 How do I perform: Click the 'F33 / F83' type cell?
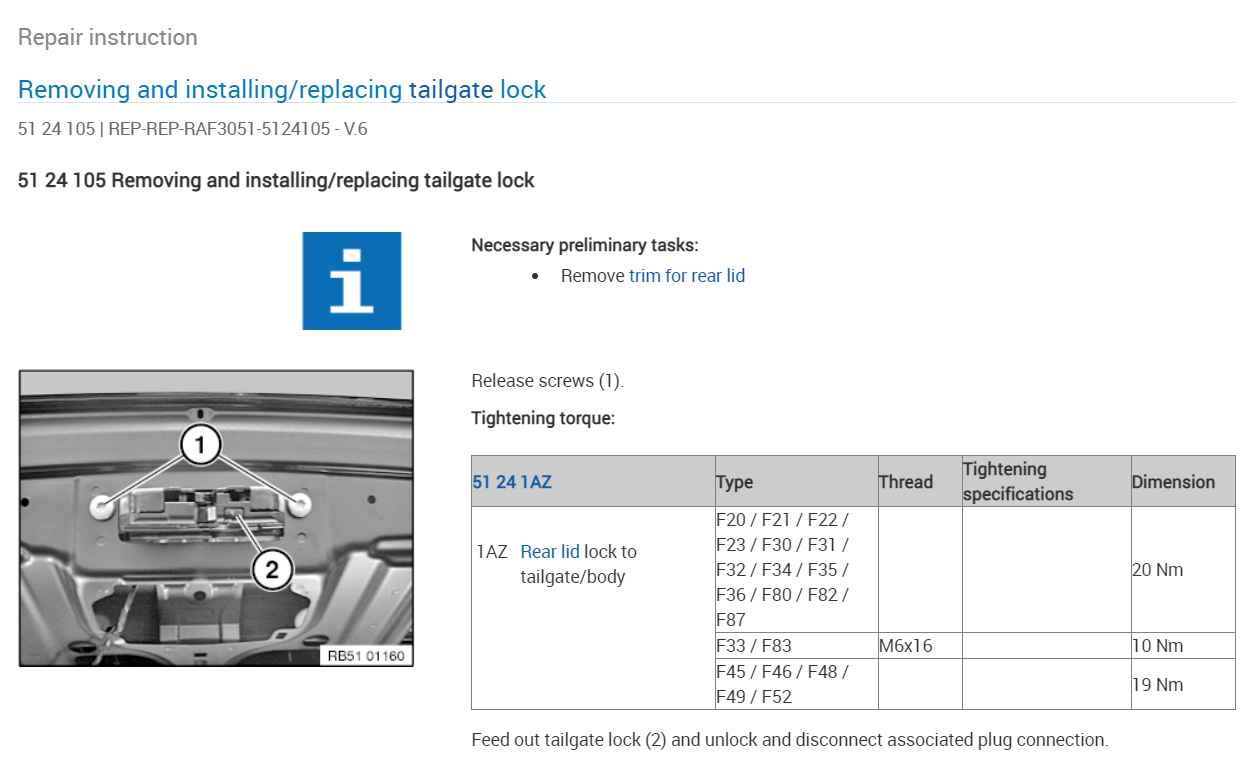754,646
